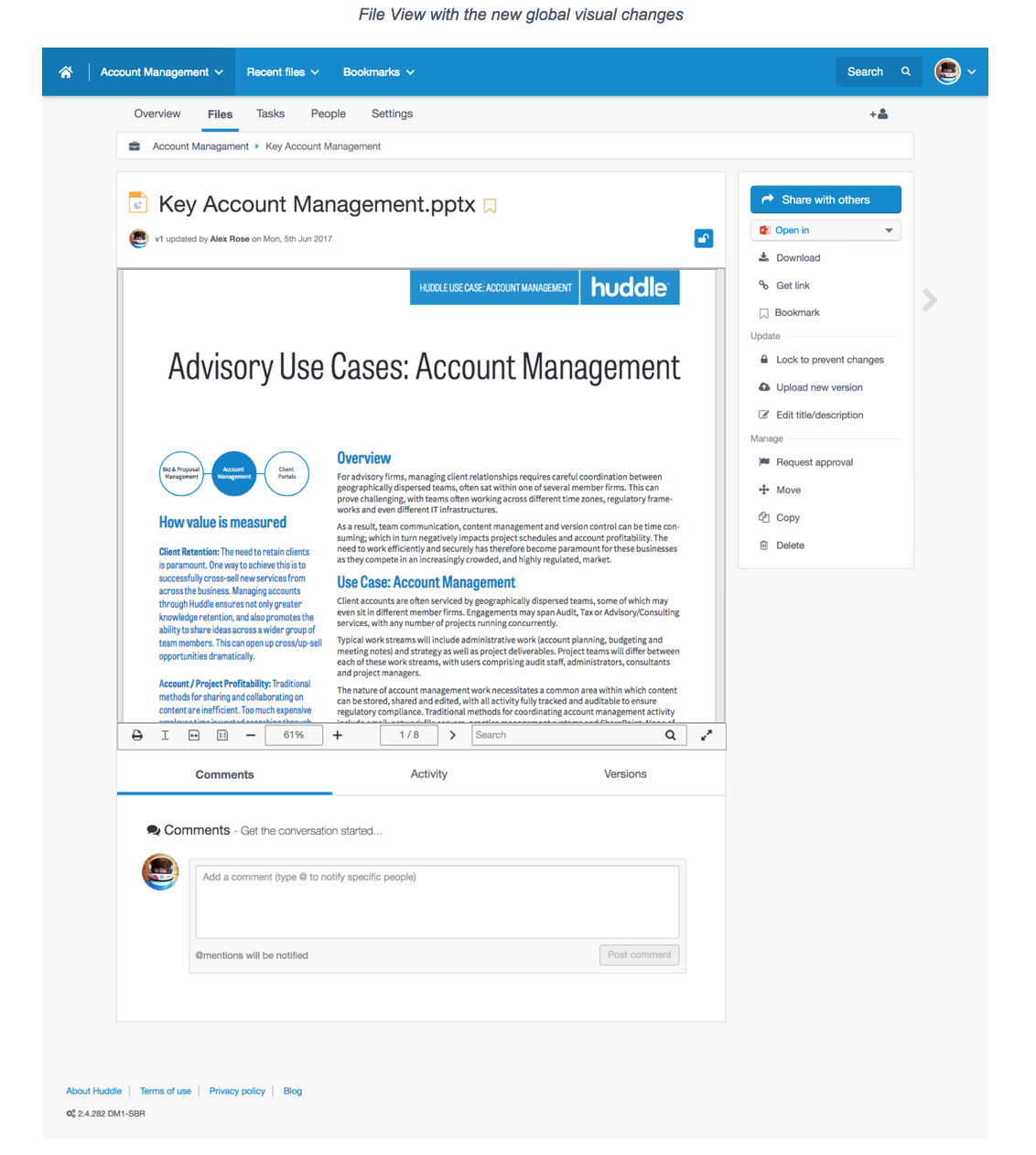Click the Add a comment text box
Image resolution: width=1036 pixels, height=1155 pixels.
437,901
